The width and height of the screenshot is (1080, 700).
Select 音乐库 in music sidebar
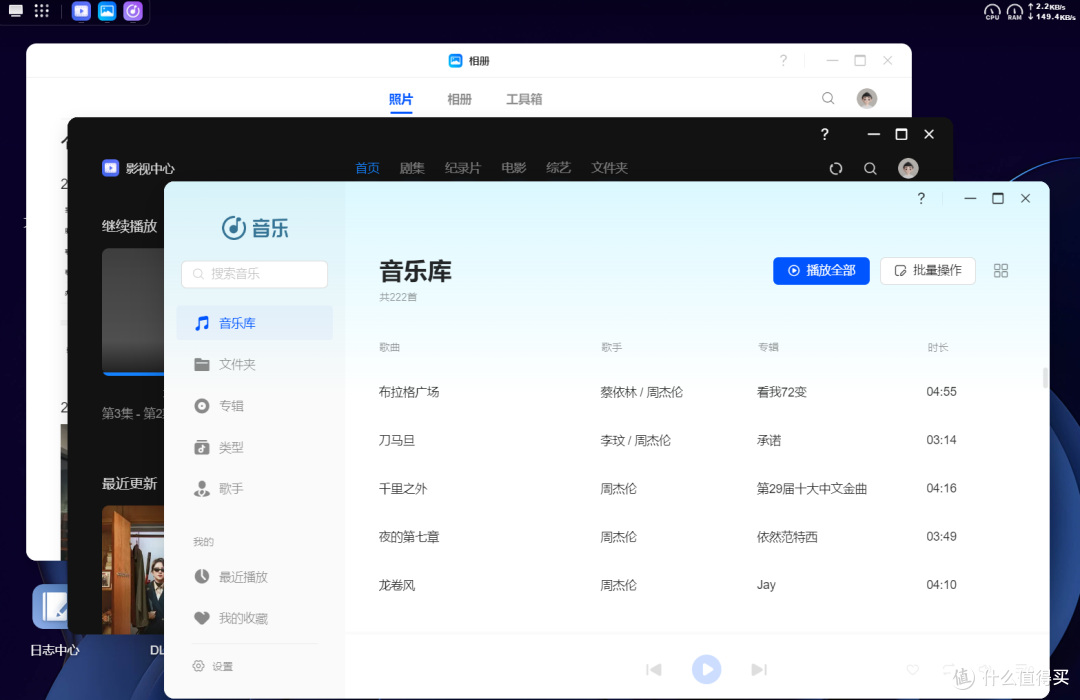pos(254,323)
